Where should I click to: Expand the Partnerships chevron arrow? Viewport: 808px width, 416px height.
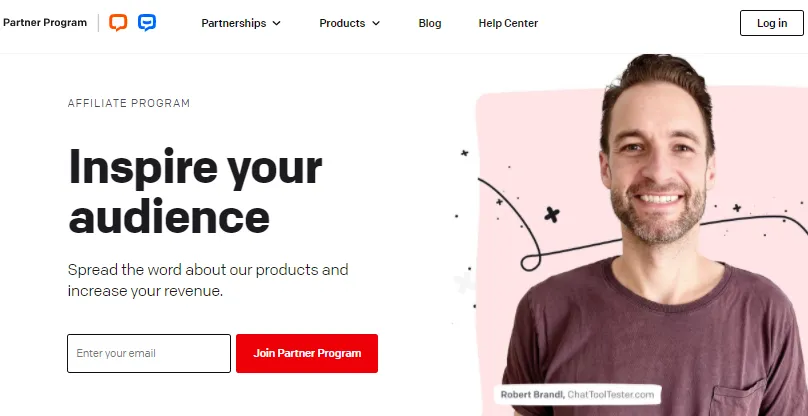[x=277, y=23]
